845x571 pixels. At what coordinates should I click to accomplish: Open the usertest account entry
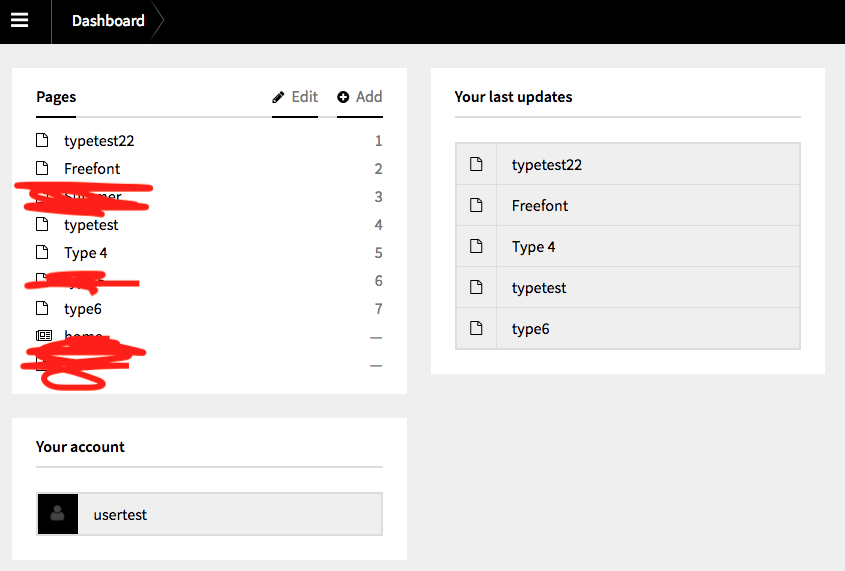click(x=120, y=515)
